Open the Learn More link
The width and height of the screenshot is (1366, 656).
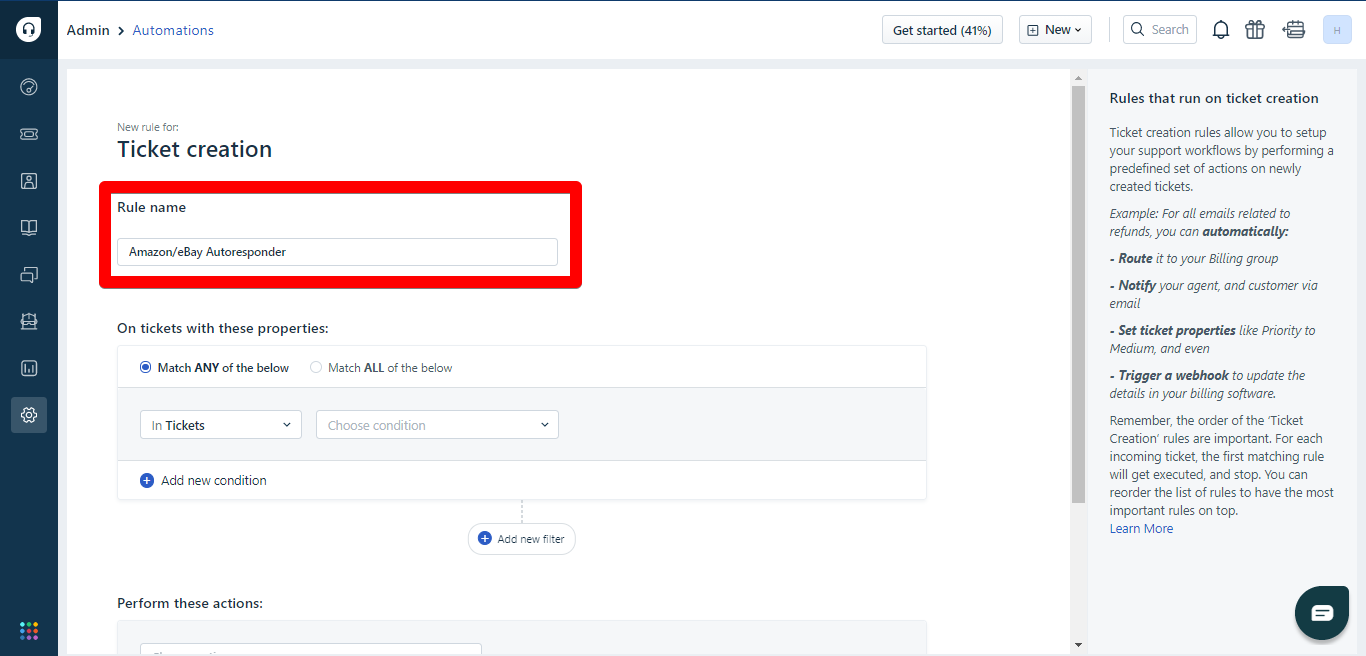click(x=1141, y=529)
